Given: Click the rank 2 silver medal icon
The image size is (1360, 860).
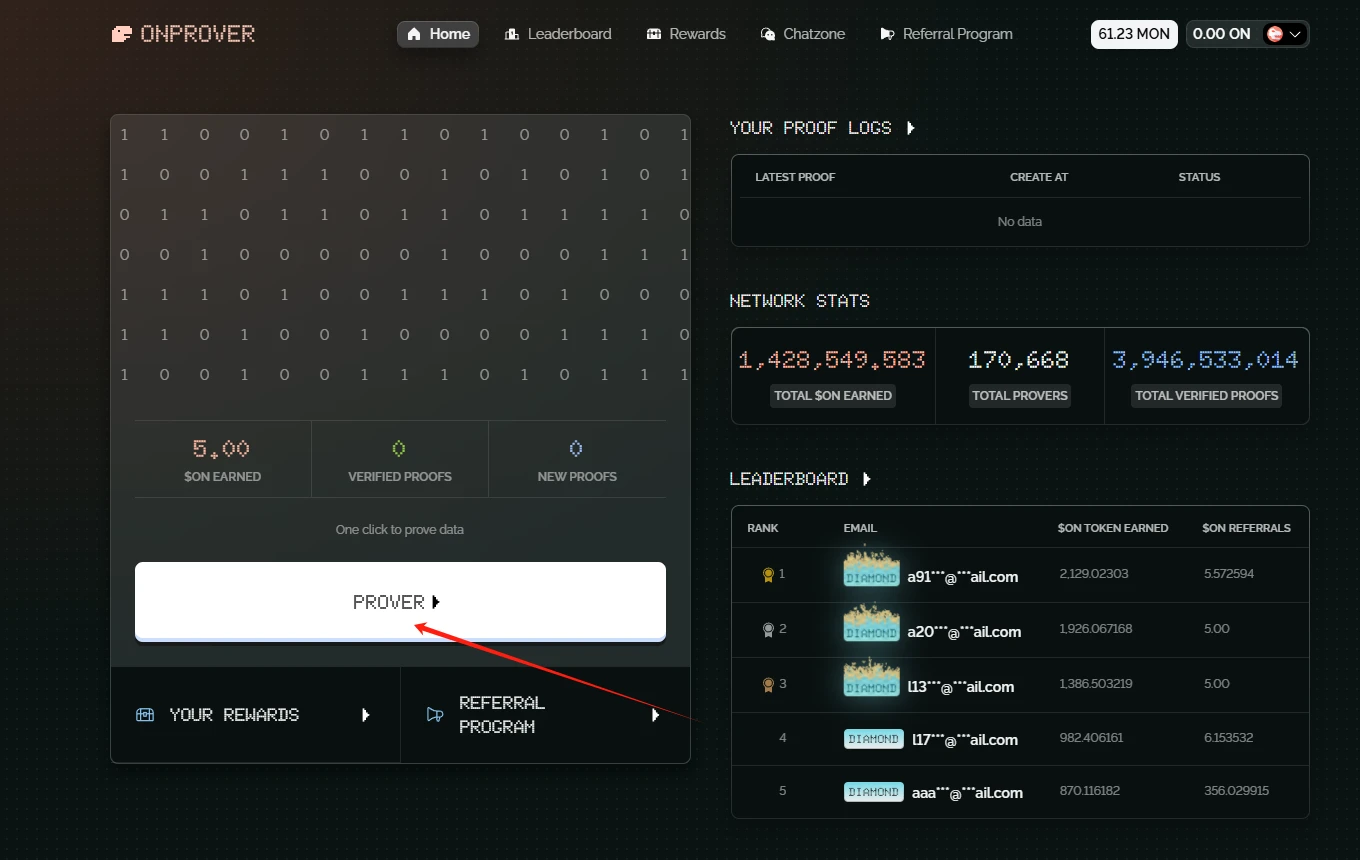Looking at the screenshot, I should (768, 629).
